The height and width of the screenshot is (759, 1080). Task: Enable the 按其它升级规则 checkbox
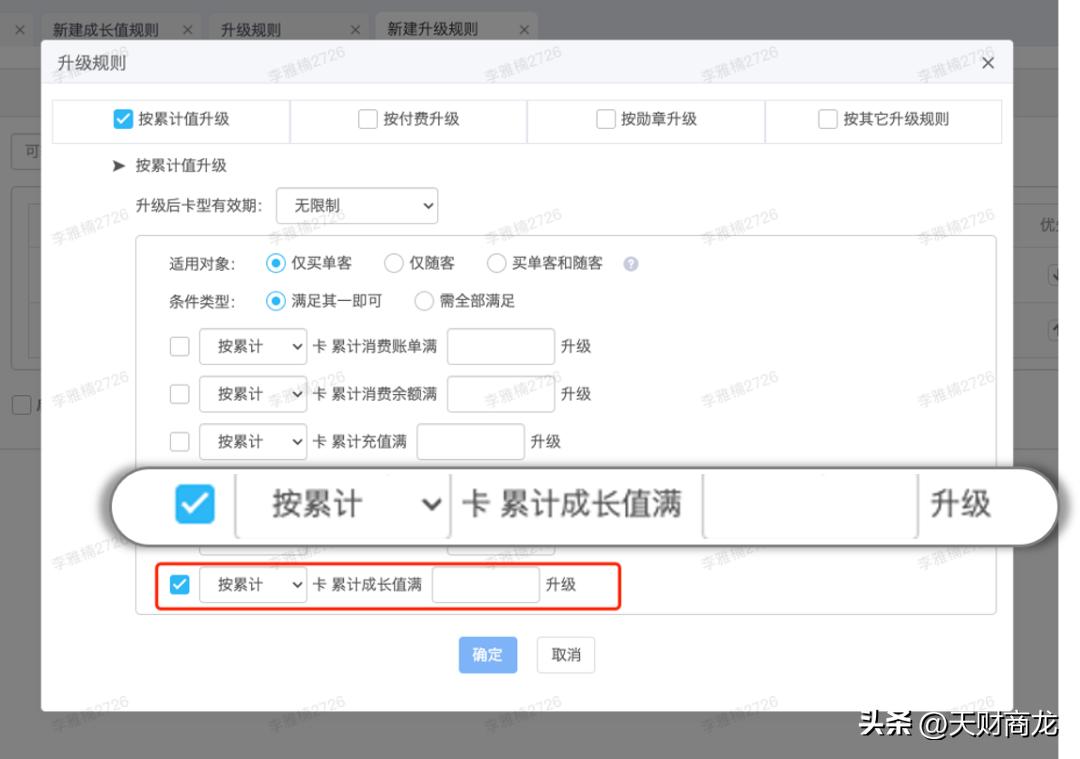pyautogui.click(x=827, y=119)
